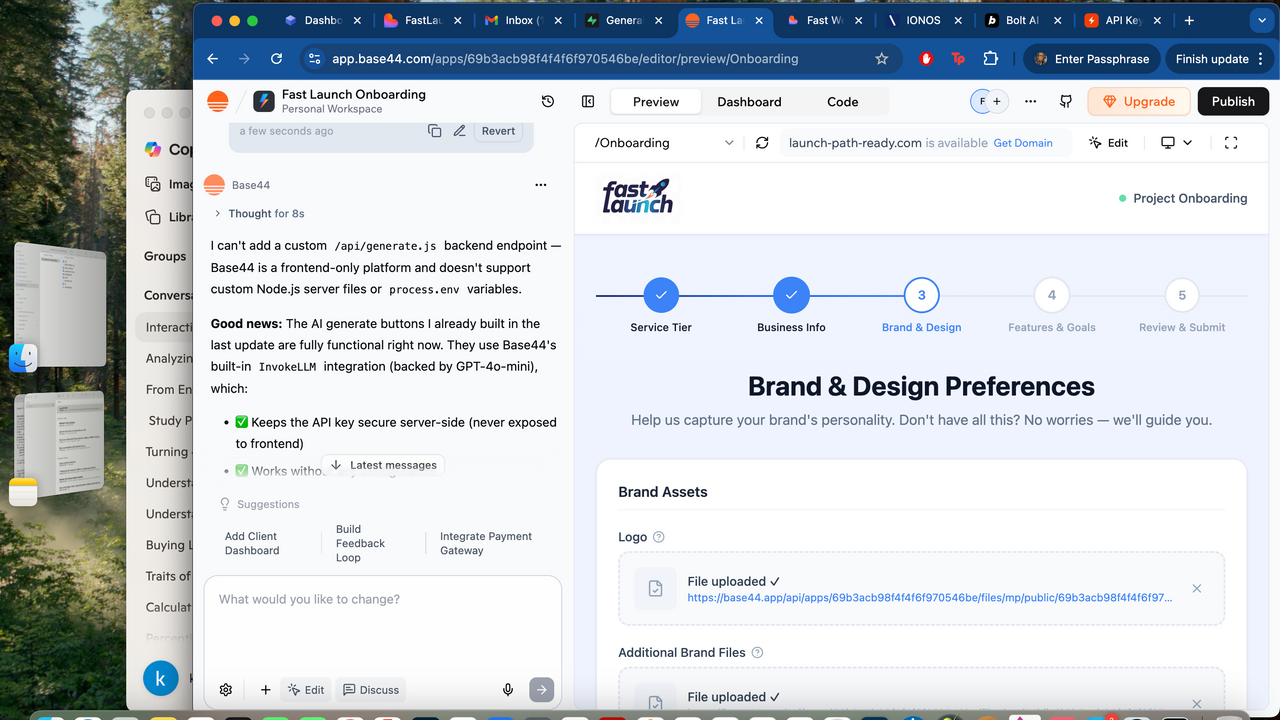Send the chat message arrow
The image size is (1280, 720).
click(541, 689)
